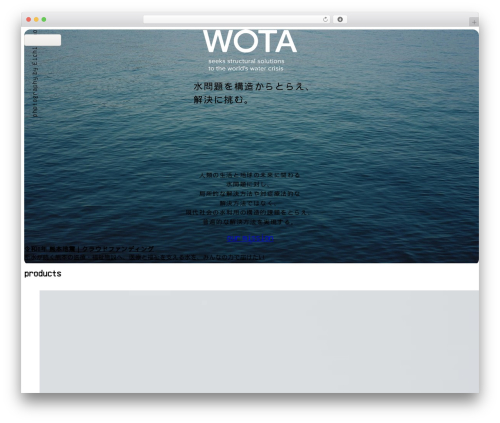Click the text line 解決に挑む。

tap(221, 100)
